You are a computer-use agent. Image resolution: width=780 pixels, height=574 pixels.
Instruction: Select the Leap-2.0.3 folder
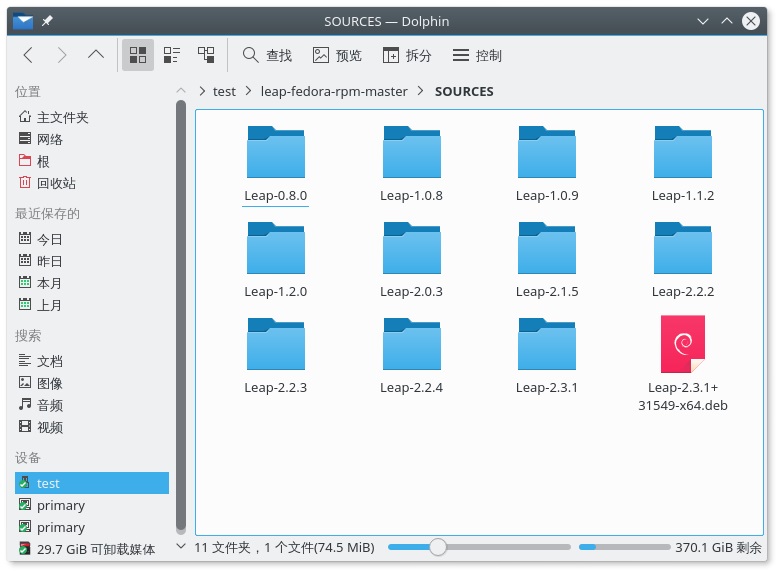pos(411,260)
